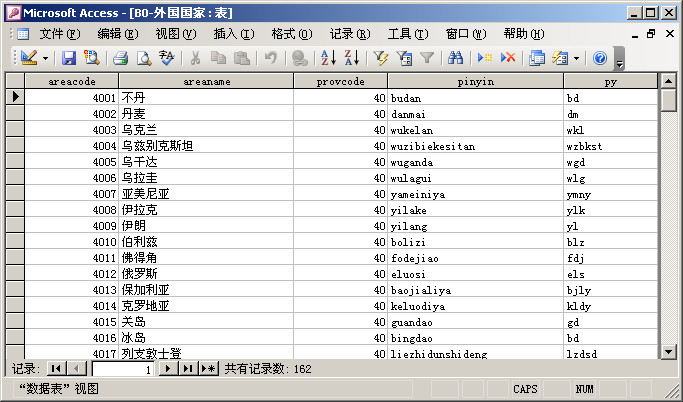Screen dimensions: 683x402
Task: Click the Delete Record toolbar icon
Action: point(508,57)
